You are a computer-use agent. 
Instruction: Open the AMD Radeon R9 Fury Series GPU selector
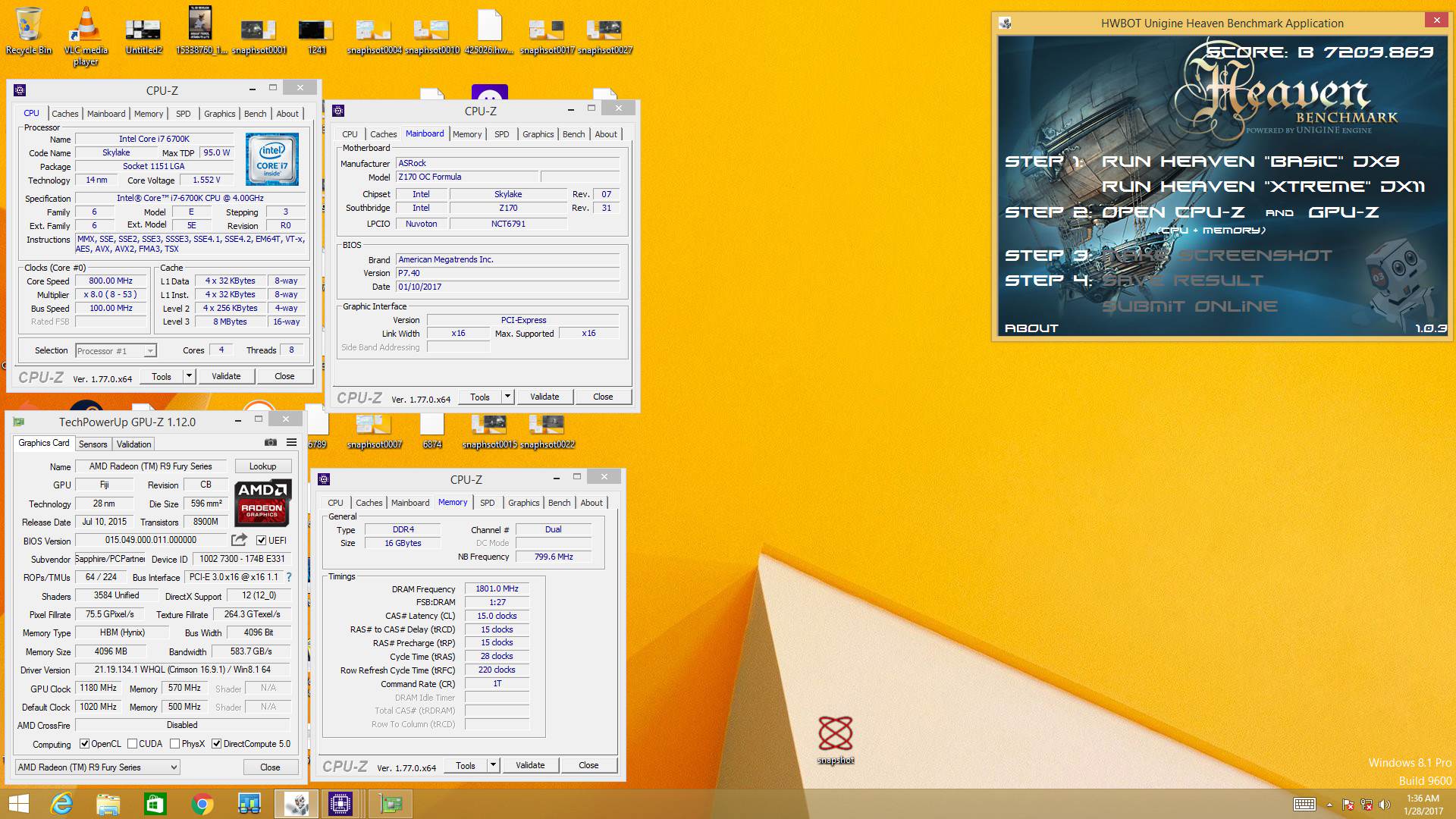pos(98,767)
